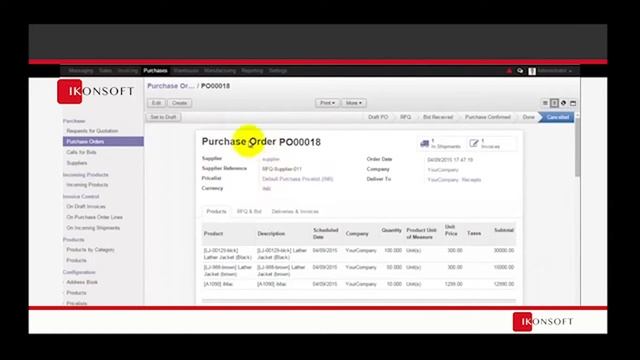The image size is (640, 360).
Task: Click Draft PO status step
Action: [x=378, y=117]
